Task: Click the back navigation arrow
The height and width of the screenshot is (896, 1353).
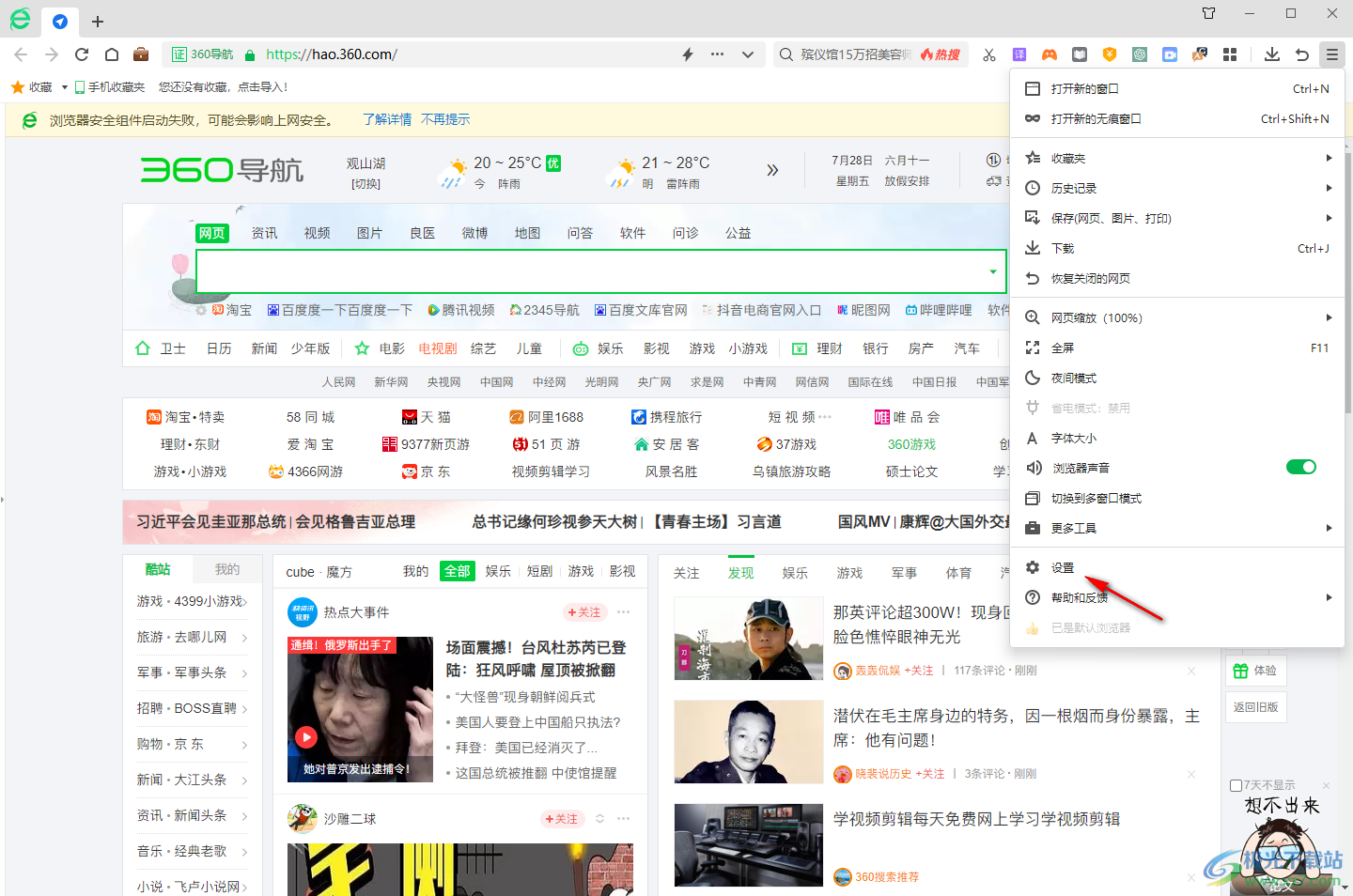Action: (21, 54)
